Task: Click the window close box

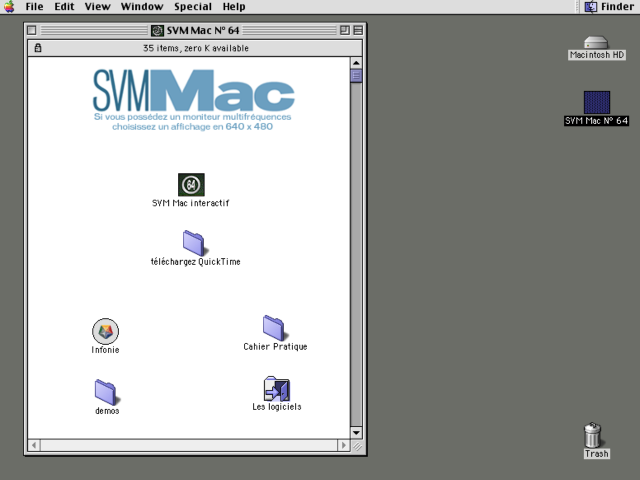Action: pyautogui.click(x=32, y=31)
